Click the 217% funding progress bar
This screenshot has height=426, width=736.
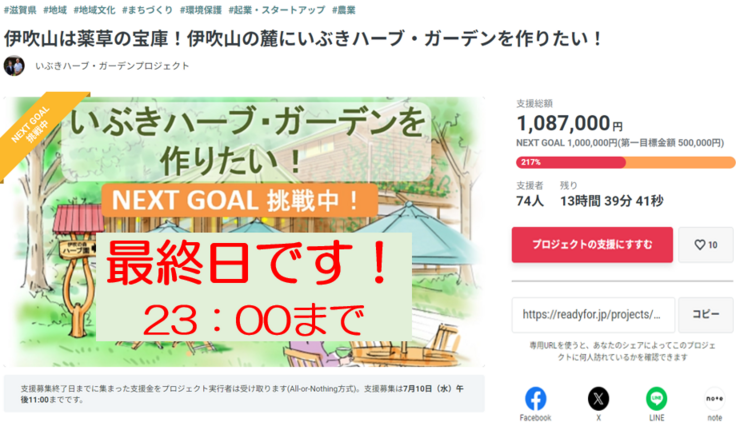[x=625, y=162]
